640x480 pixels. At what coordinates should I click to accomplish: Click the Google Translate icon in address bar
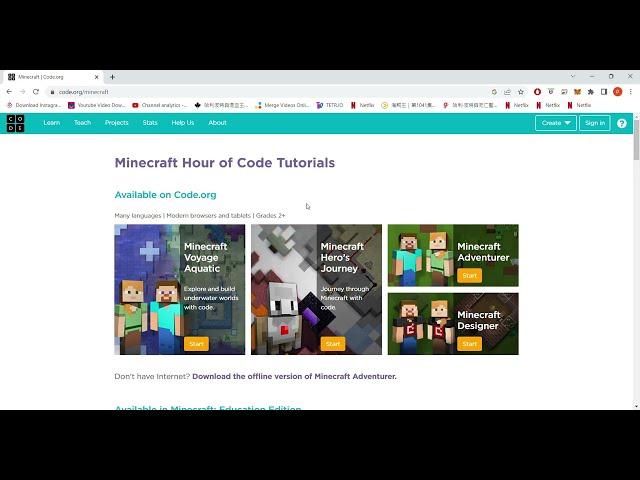[494, 92]
